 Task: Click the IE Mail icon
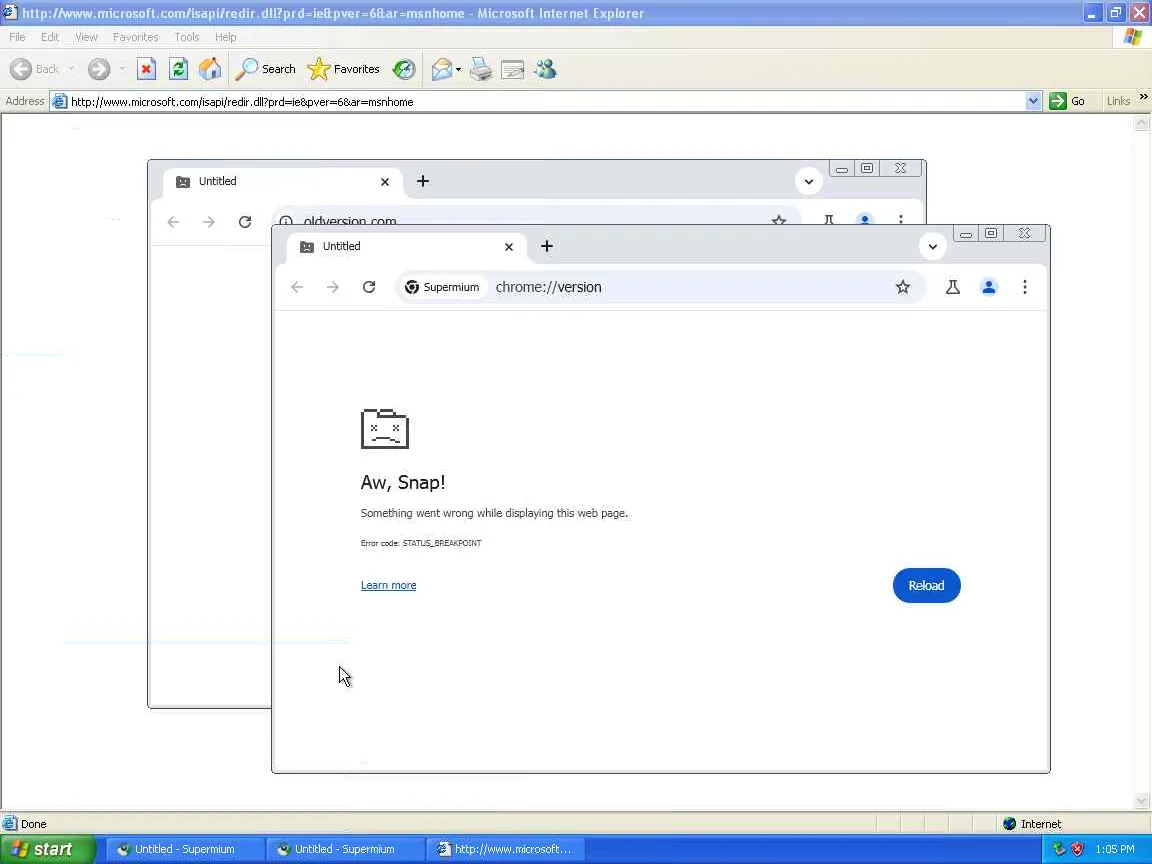(x=442, y=69)
